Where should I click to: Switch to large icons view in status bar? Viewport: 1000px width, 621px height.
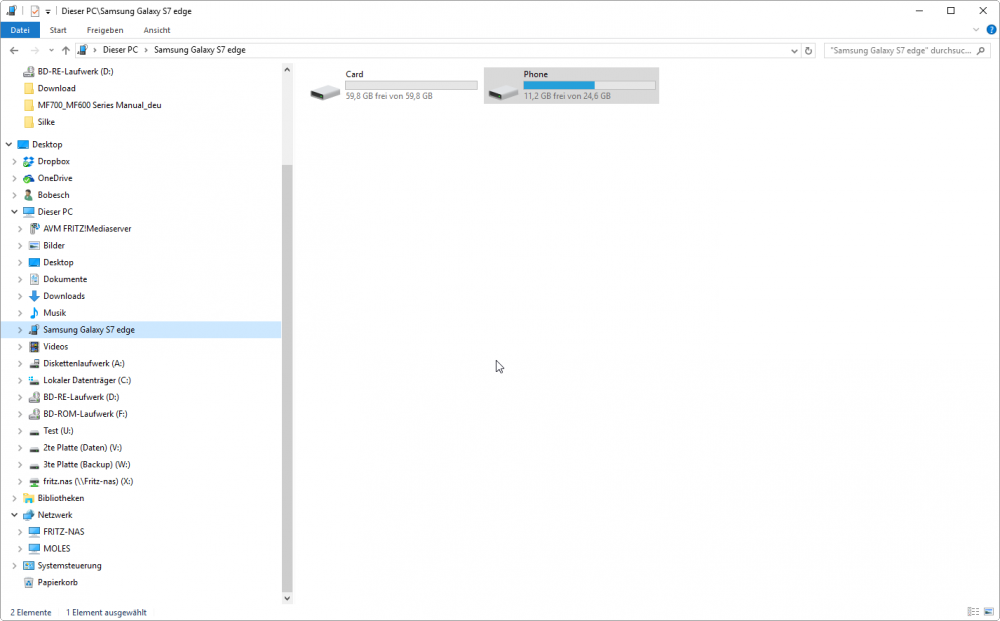point(988,611)
